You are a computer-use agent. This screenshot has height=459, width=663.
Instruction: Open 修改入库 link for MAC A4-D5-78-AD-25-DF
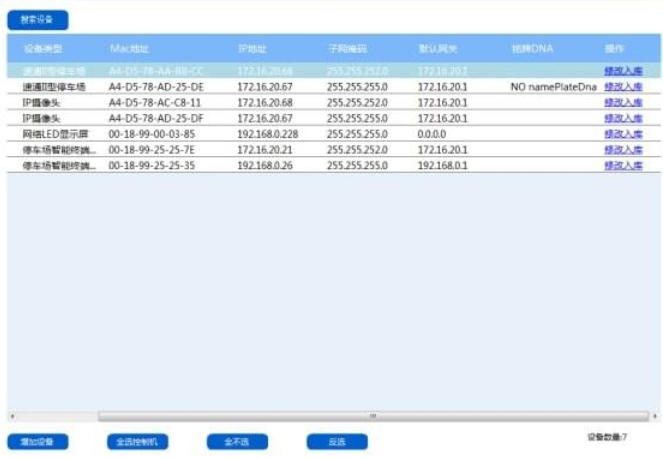623,118
